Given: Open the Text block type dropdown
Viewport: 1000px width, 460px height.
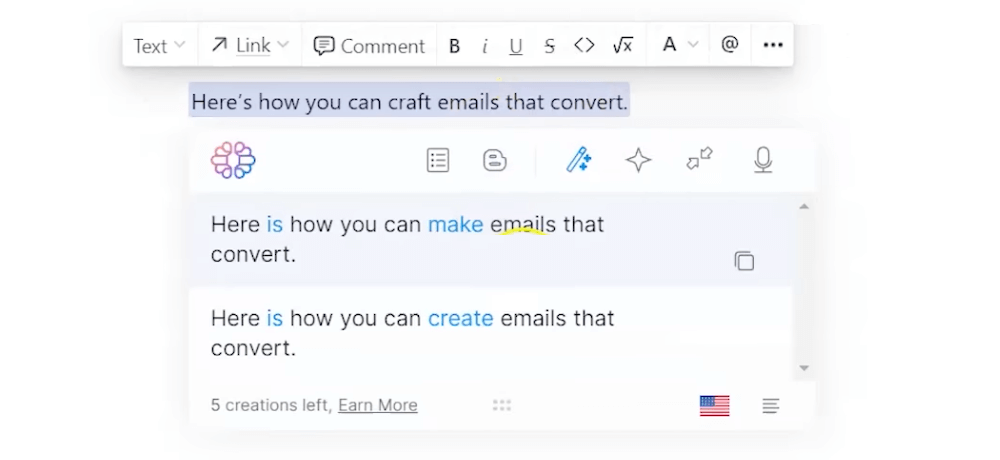Looking at the screenshot, I should click(x=159, y=46).
